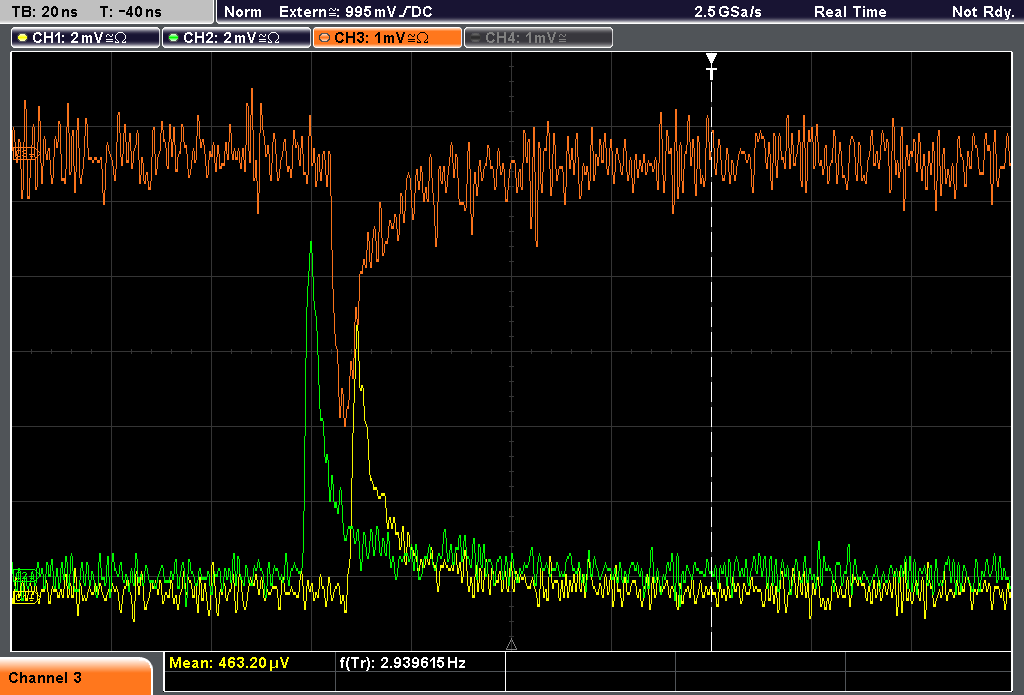The image size is (1024, 695).
Task: Click the yellow CH1 indicator dot
Action: [x=23, y=38]
